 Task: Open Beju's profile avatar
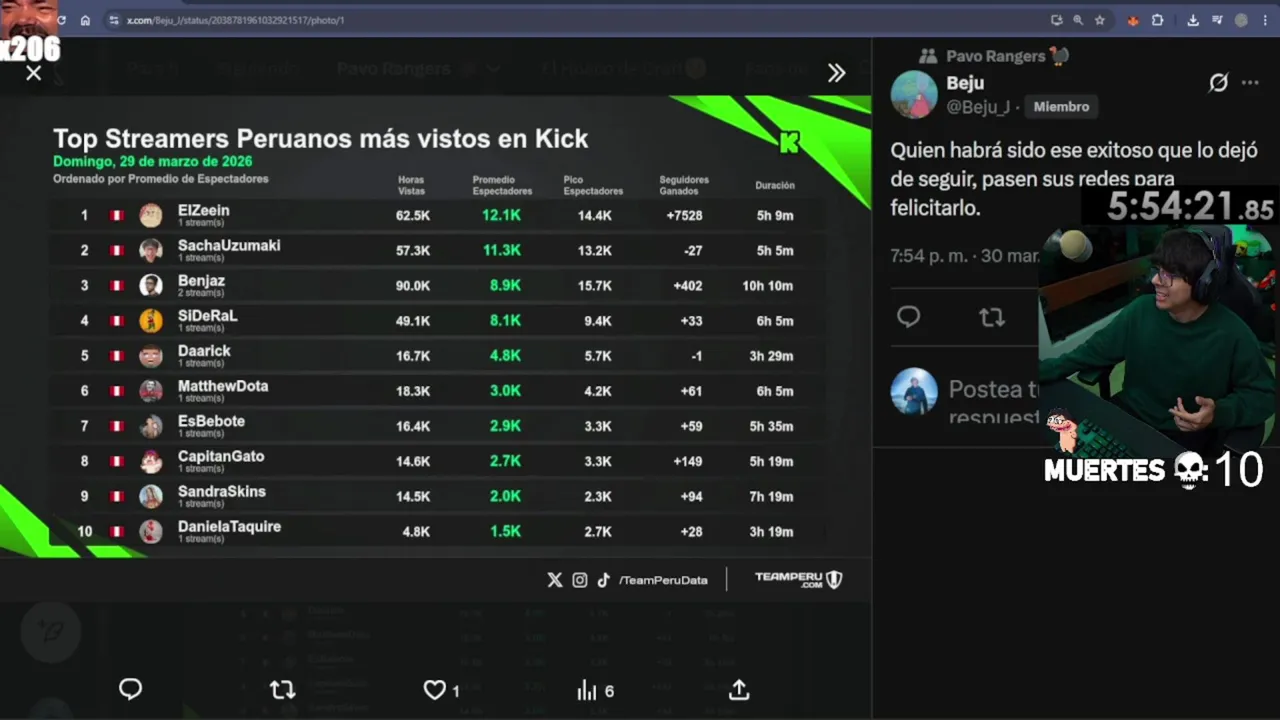click(914, 95)
